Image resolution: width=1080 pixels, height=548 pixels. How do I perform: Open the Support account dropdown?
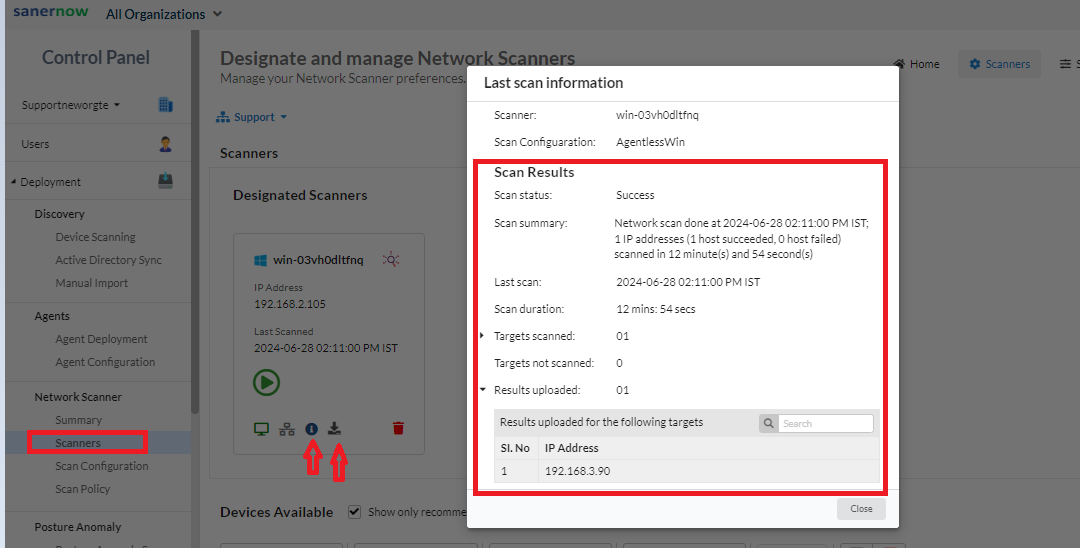pyautogui.click(x=252, y=117)
